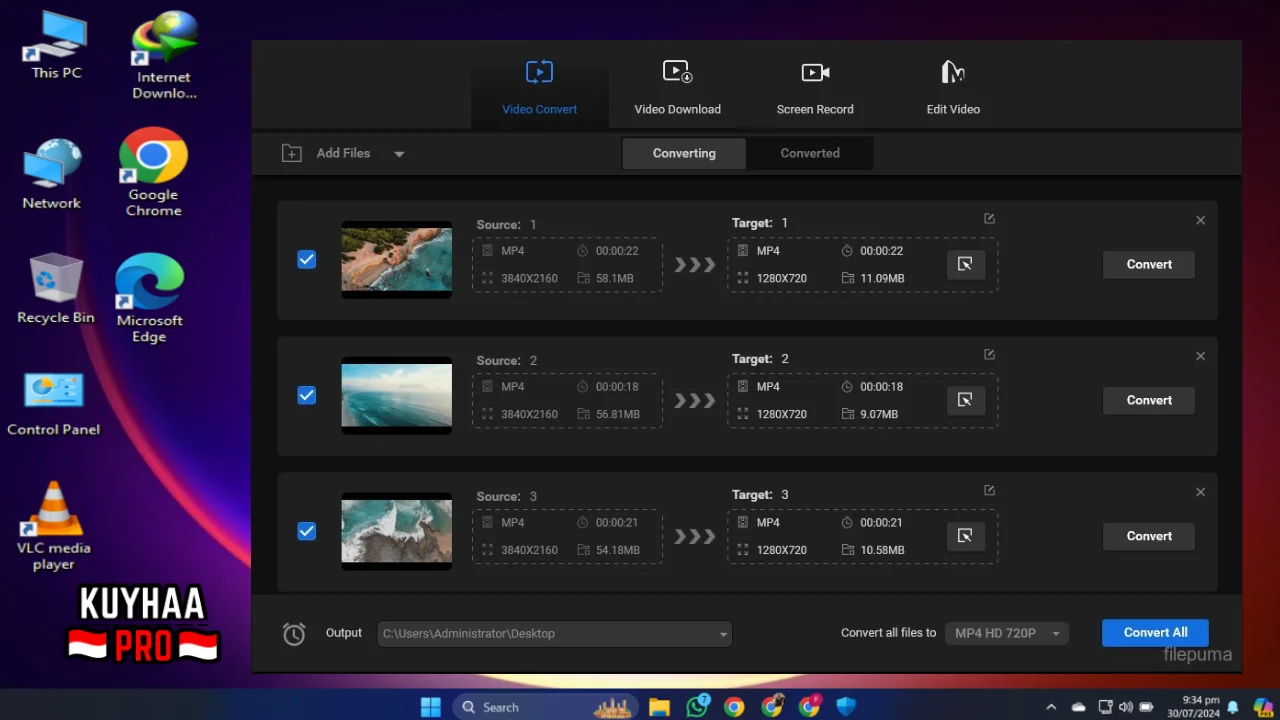Select the Internet Download Manager desktop icon
This screenshot has height=720, width=1280.
(164, 55)
